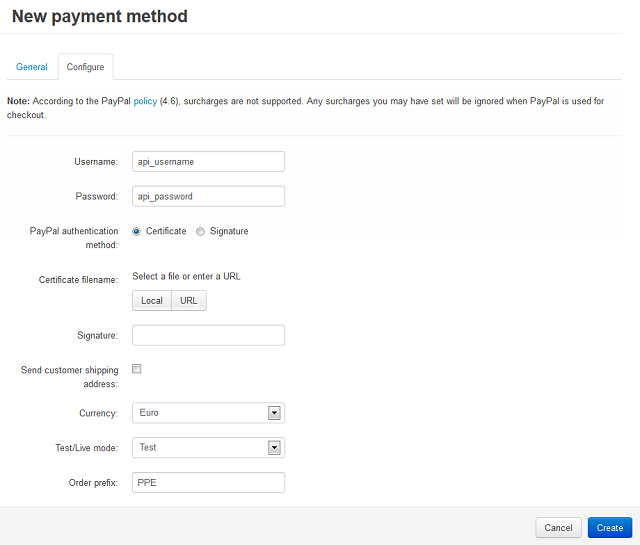
Task: Select the Configure tab
Action: 85,67
